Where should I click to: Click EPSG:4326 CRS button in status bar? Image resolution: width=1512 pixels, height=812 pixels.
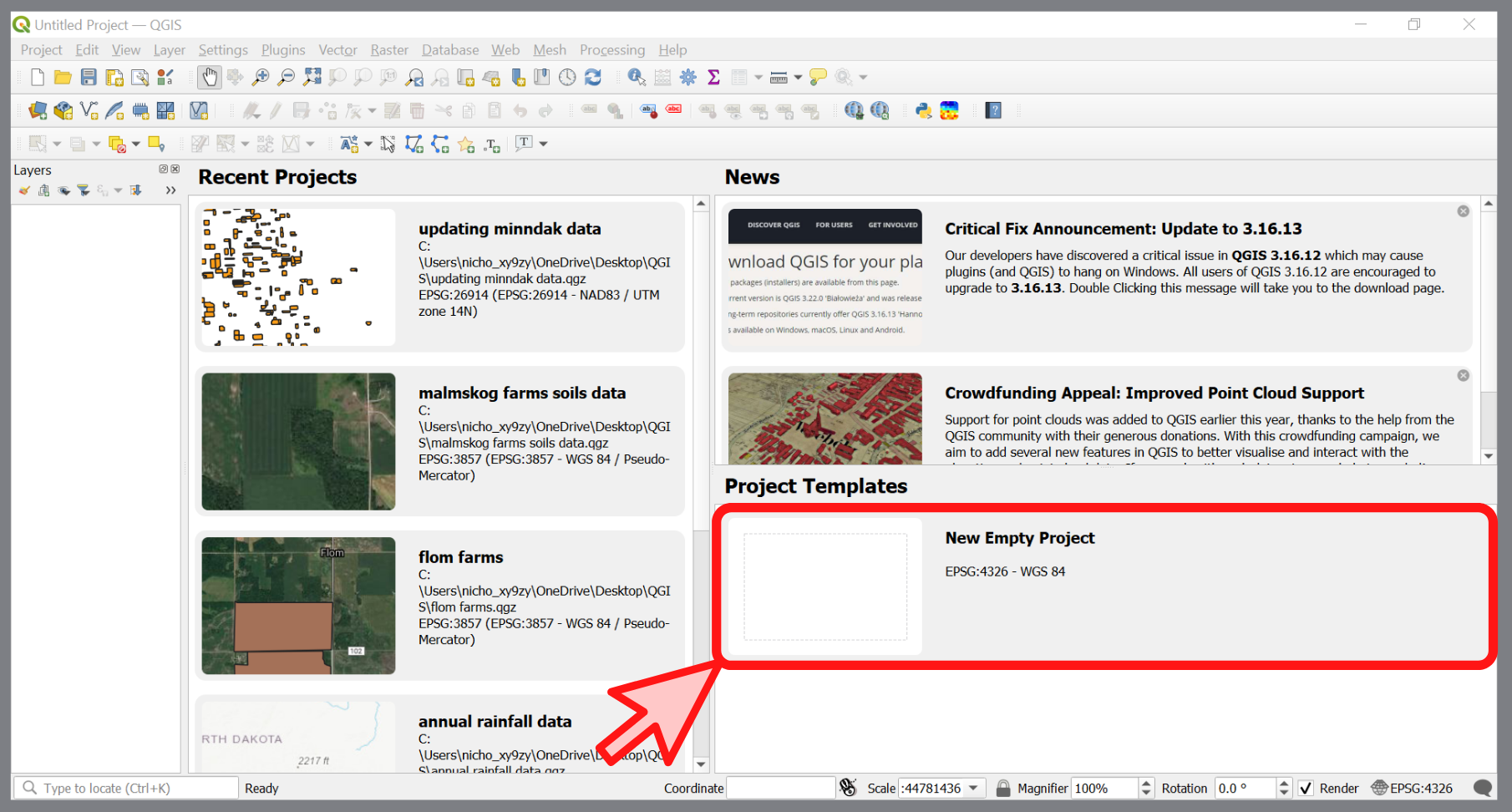point(1413,788)
